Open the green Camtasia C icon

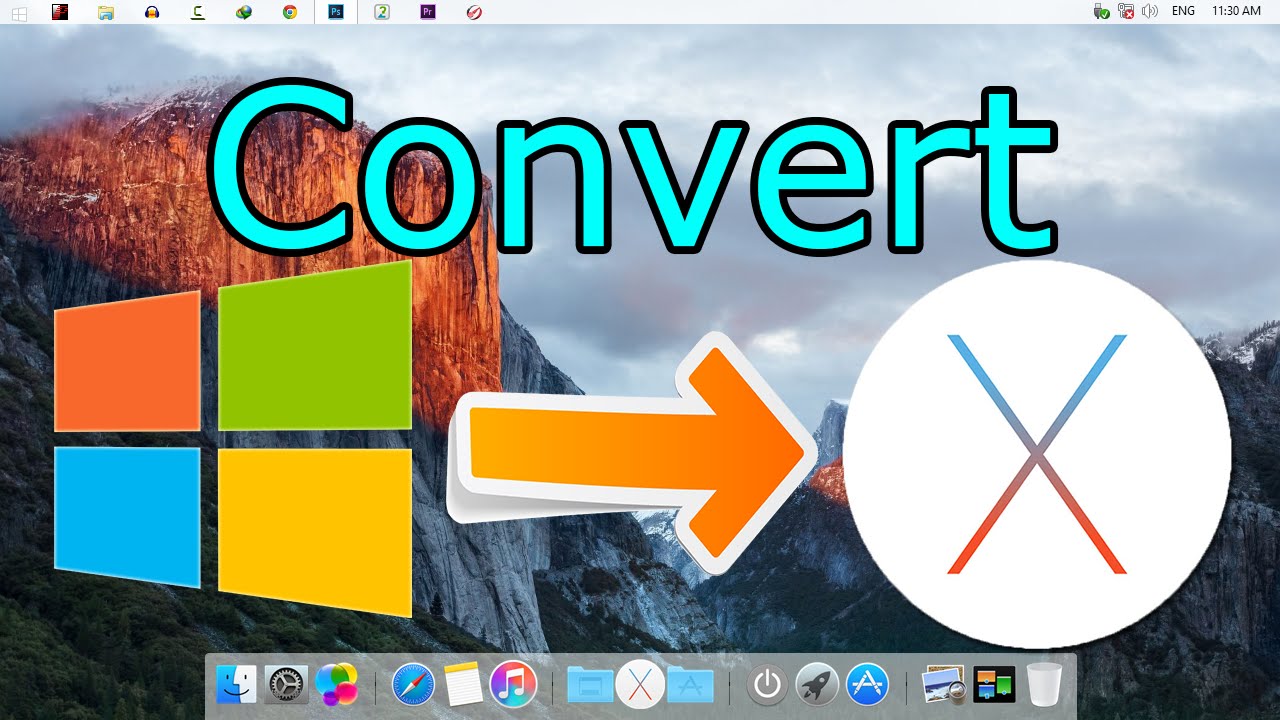(x=198, y=12)
